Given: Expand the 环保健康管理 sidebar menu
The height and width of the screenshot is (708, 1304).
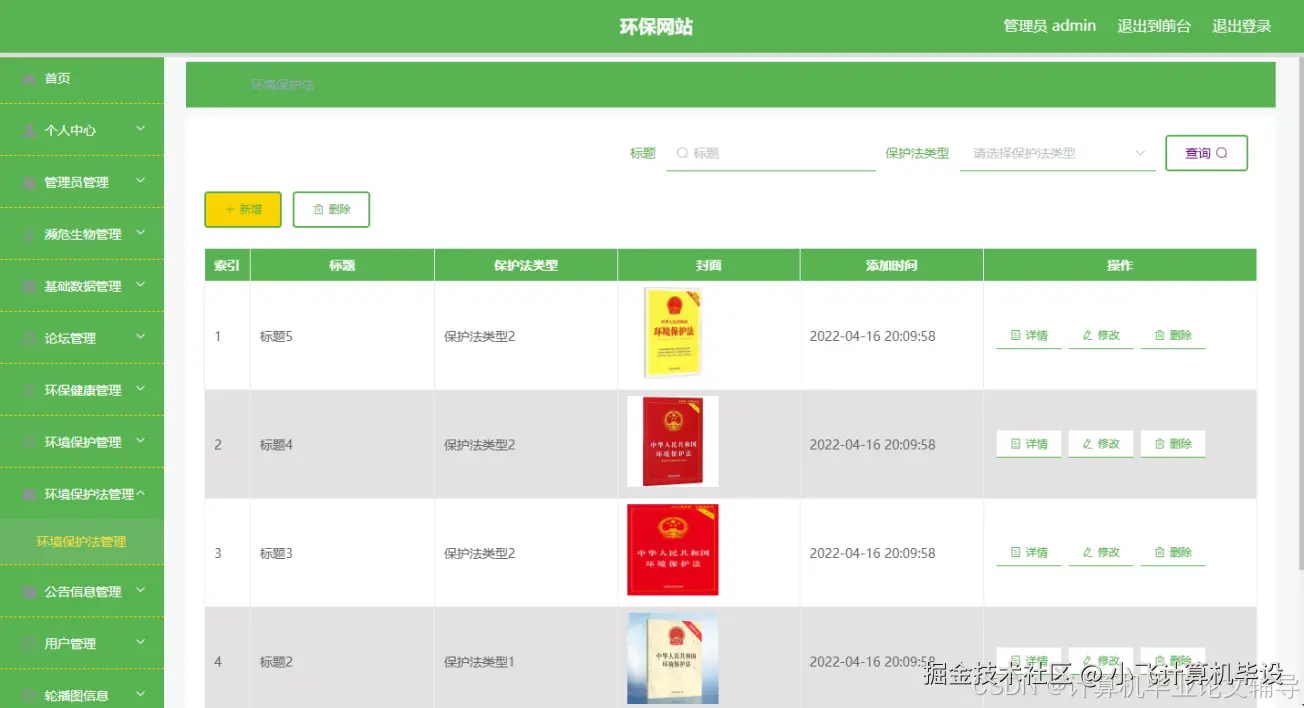Looking at the screenshot, I should (x=82, y=390).
